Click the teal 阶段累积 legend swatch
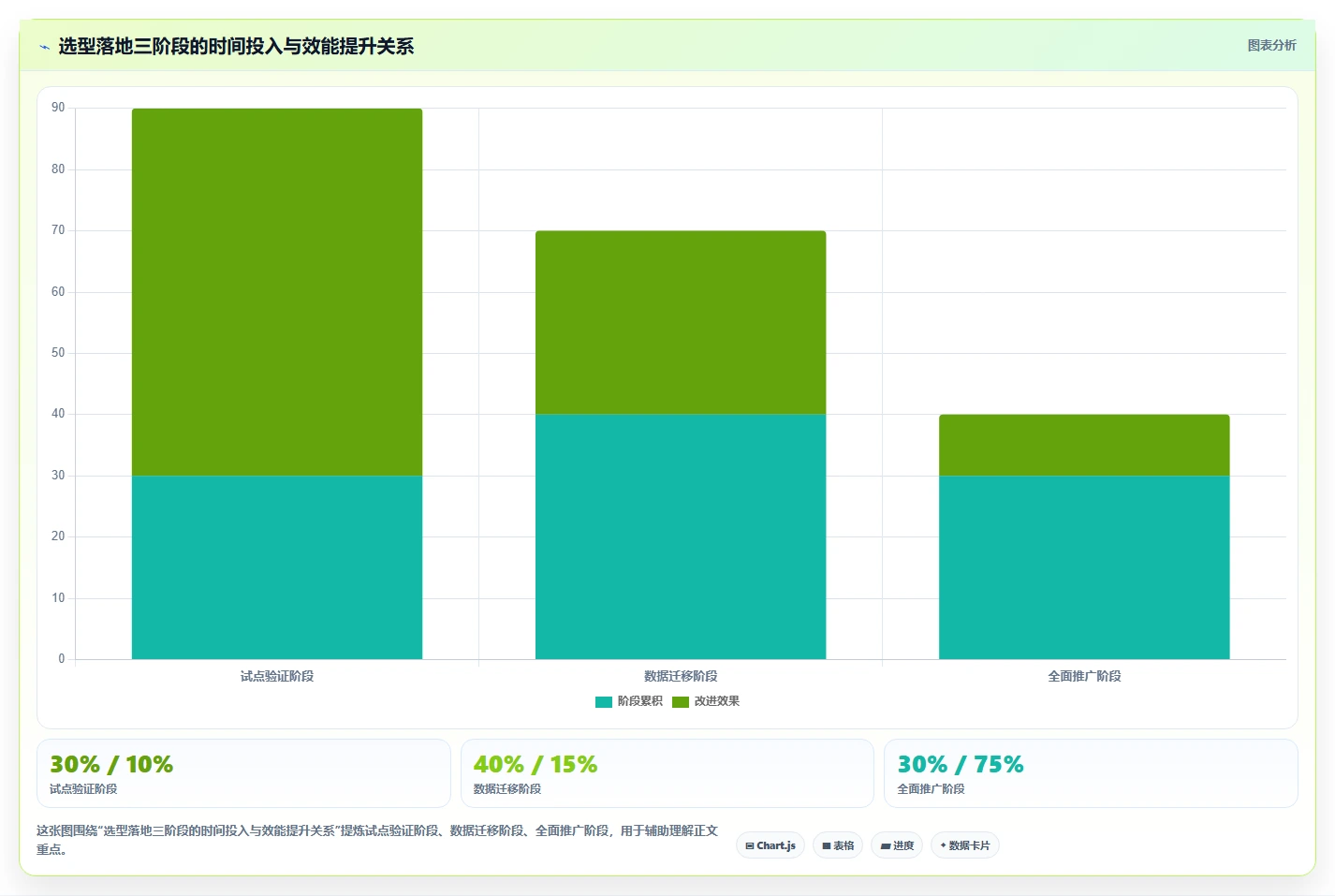This screenshot has width=1335, height=896. (x=604, y=702)
